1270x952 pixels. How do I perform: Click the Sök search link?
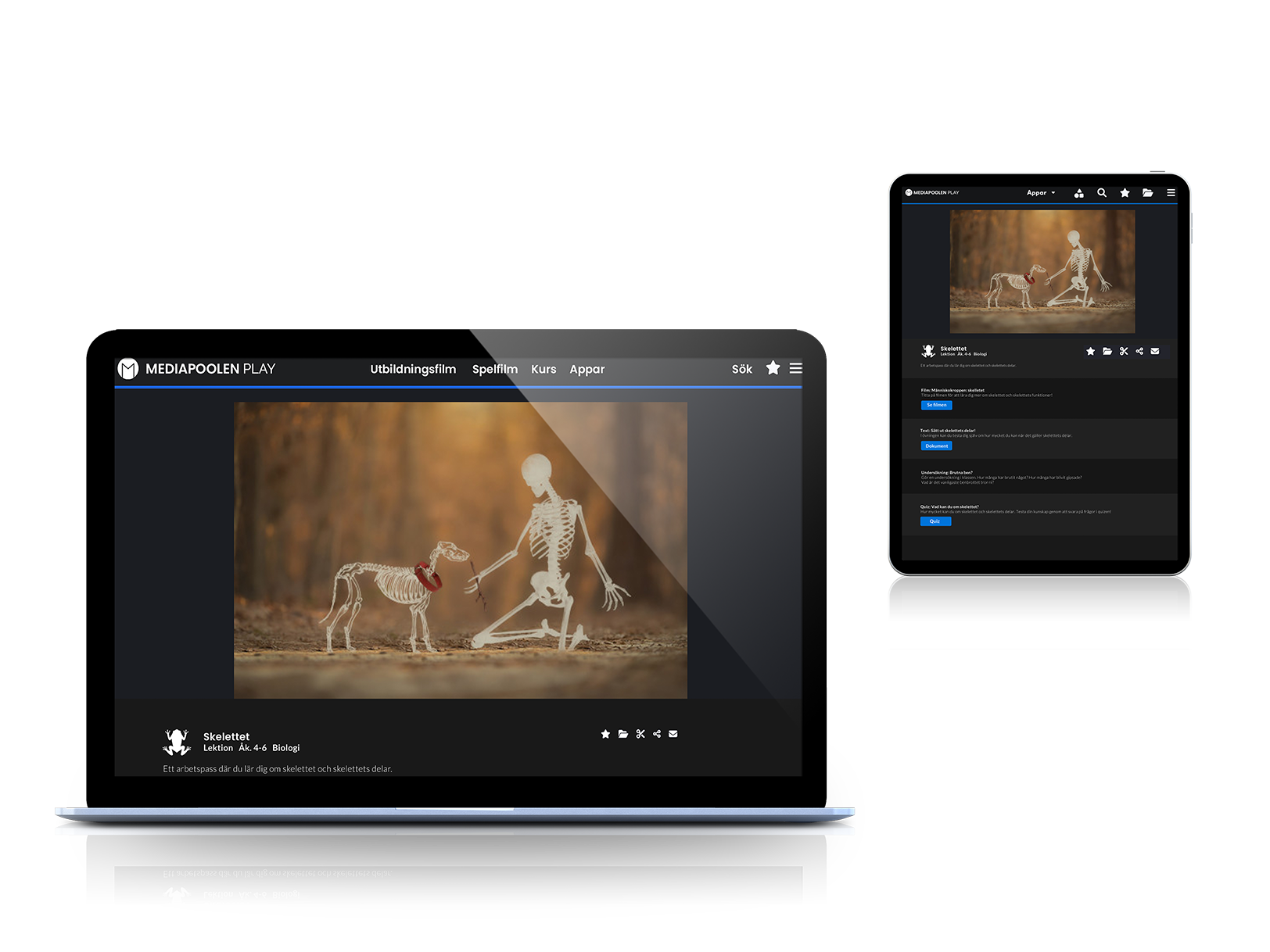coord(741,369)
